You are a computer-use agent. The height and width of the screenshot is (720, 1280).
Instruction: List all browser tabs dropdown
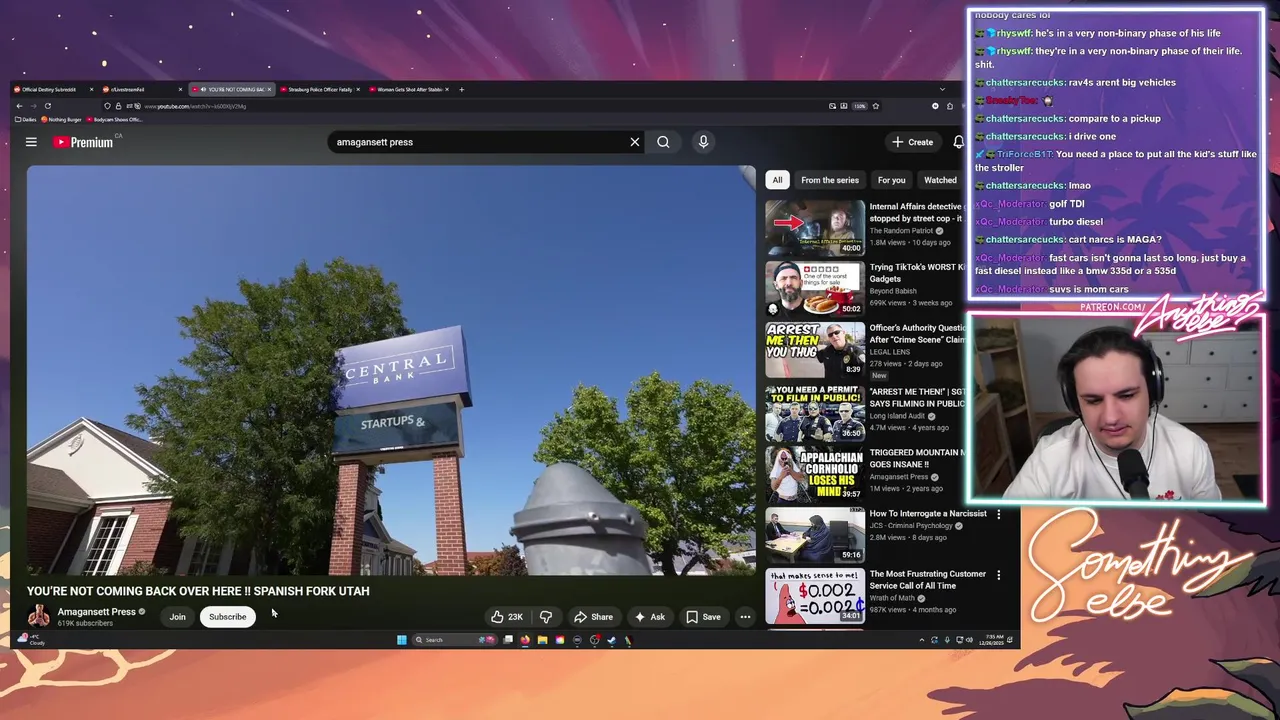click(942, 90)
